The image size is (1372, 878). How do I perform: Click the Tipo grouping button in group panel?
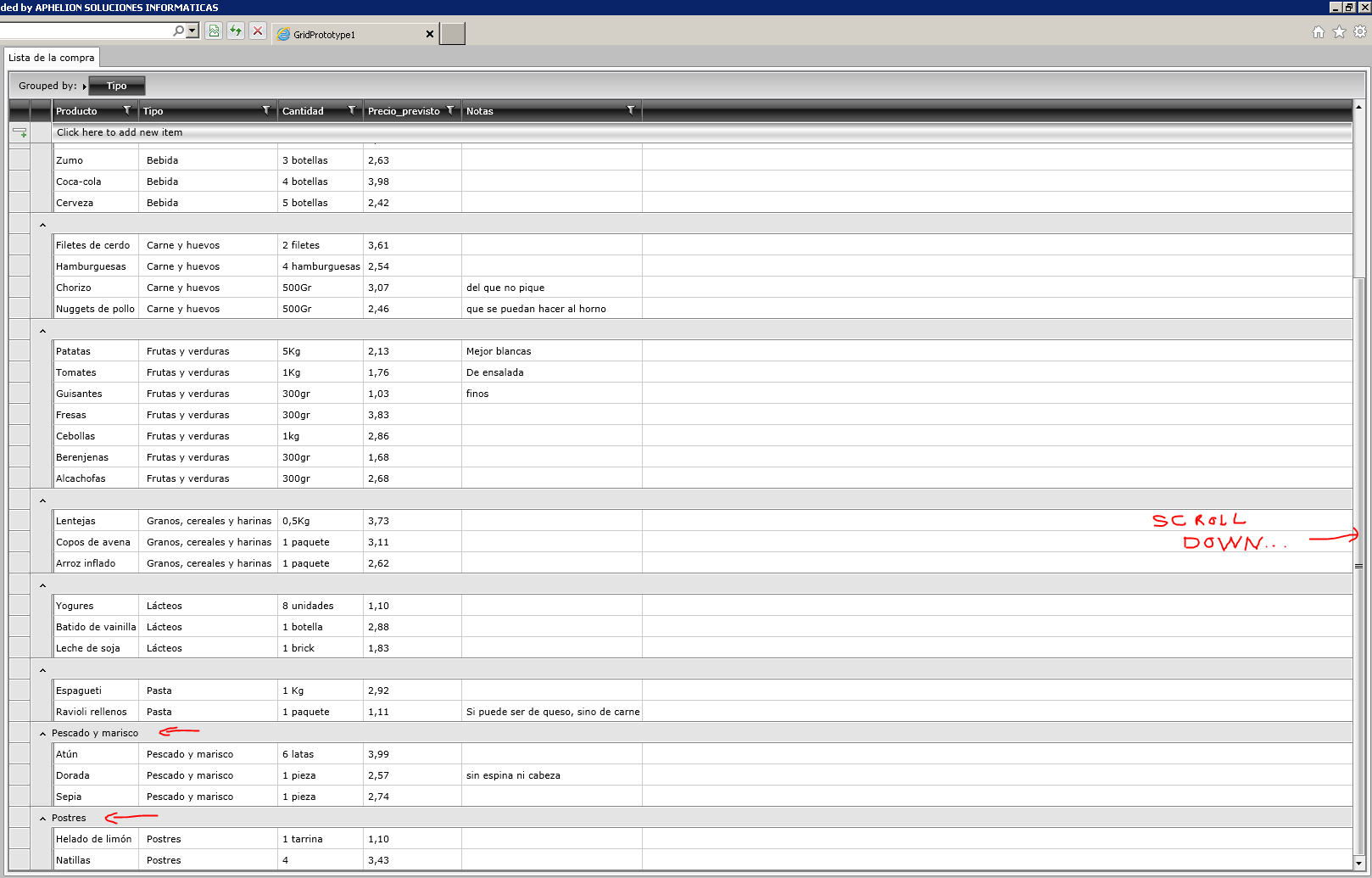[117, 86]
